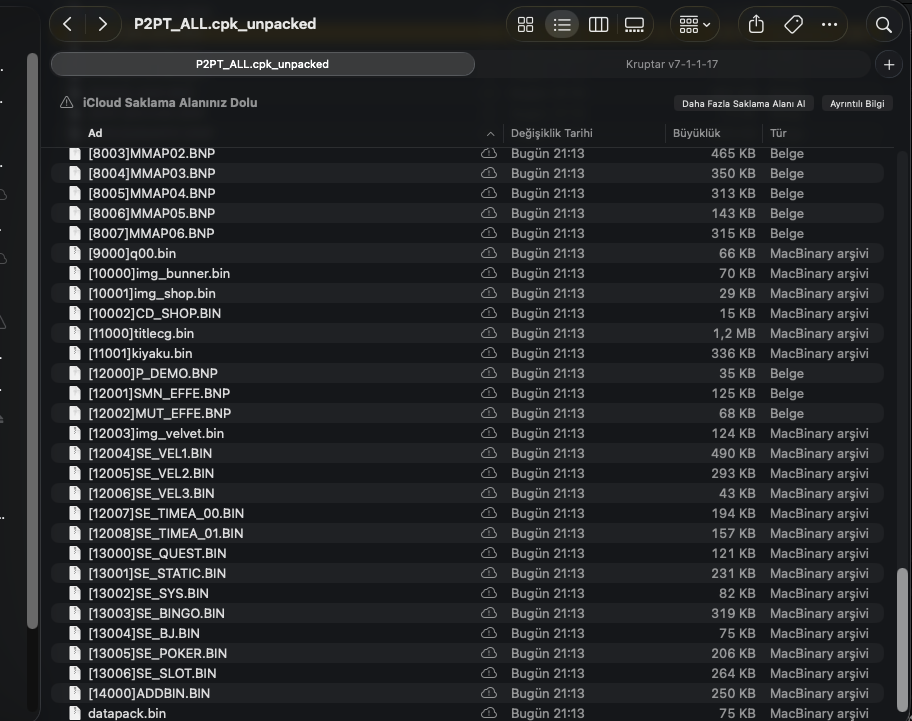912x721 pixels.
Task: Go back with the left chevron
Action: click(x=67, y=24)
